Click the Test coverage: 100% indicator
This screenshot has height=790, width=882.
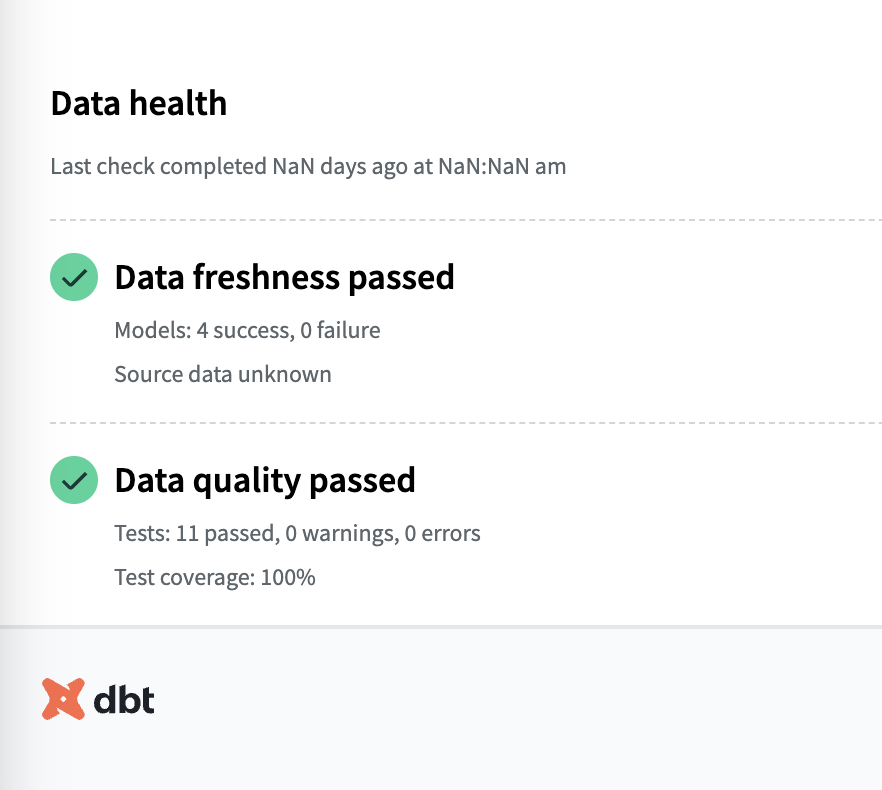(x=215, y=577)
